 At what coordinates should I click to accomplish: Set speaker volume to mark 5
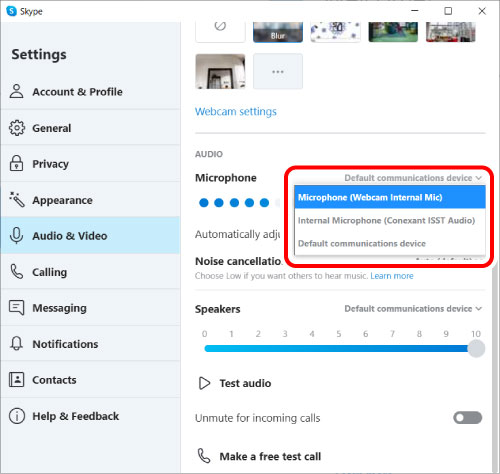click(339, 349)
